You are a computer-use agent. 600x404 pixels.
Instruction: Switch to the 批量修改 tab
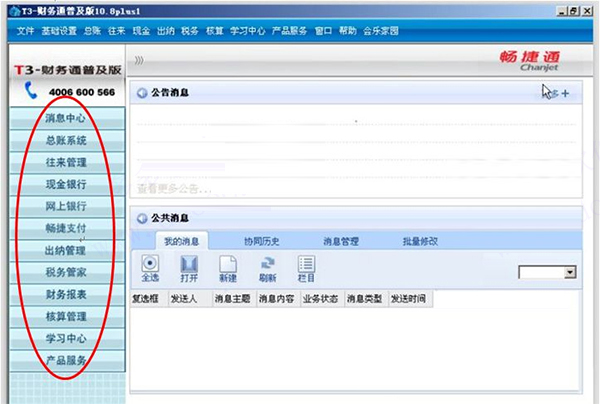[x=420, y=241]
